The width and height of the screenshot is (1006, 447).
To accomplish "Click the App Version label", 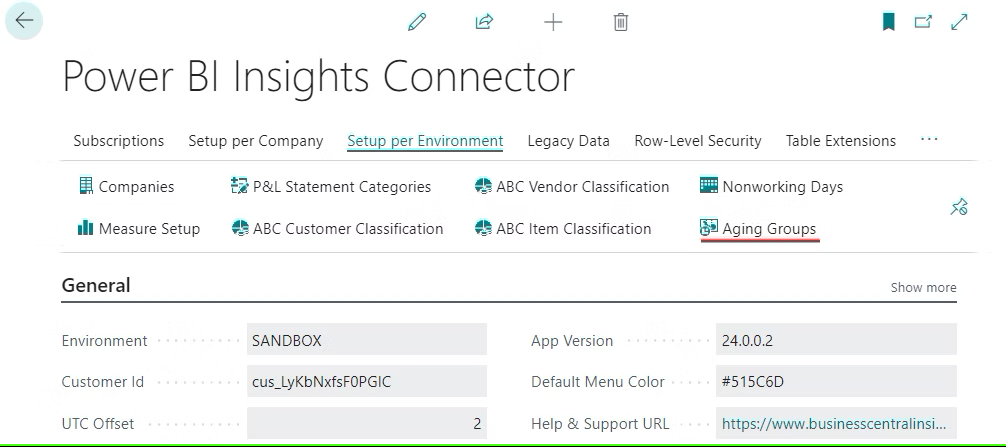I will coord(572,341).
